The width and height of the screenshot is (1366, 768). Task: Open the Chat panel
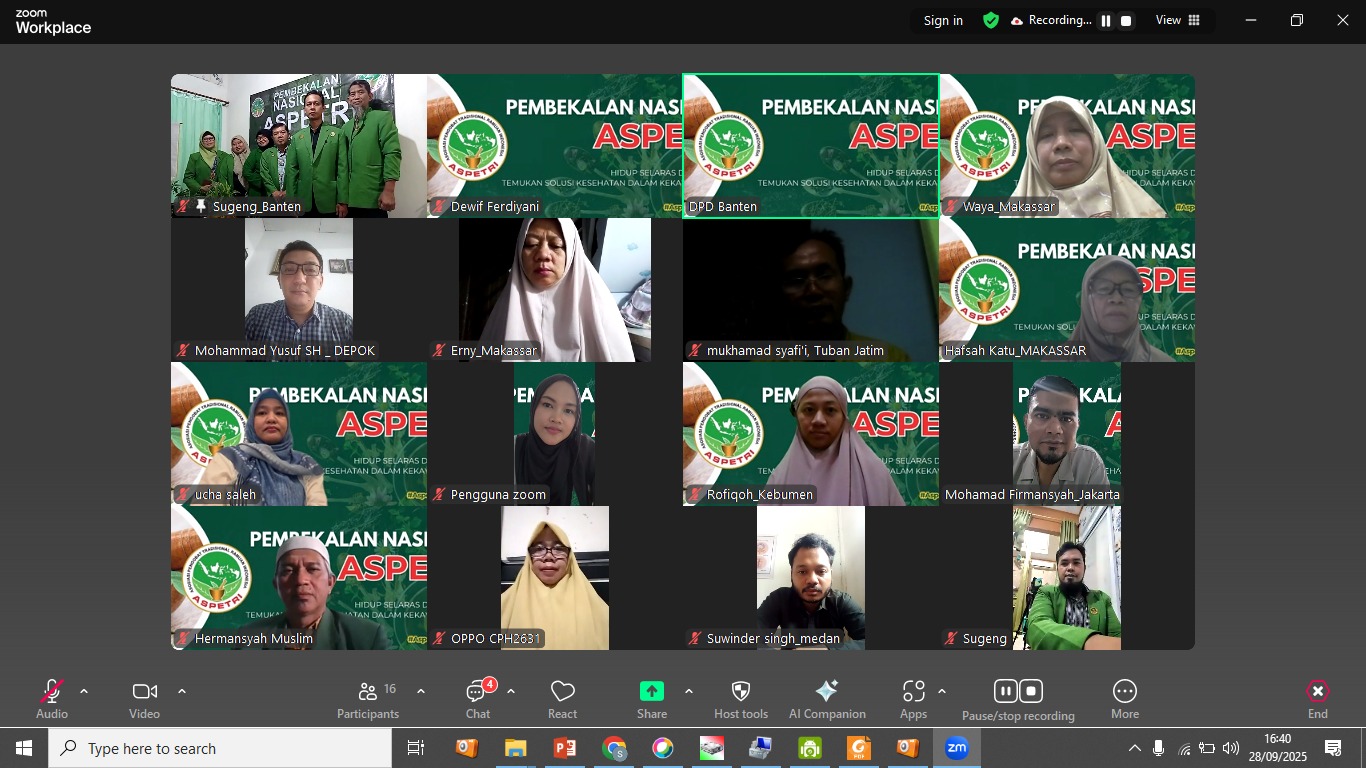pos(478,698)
